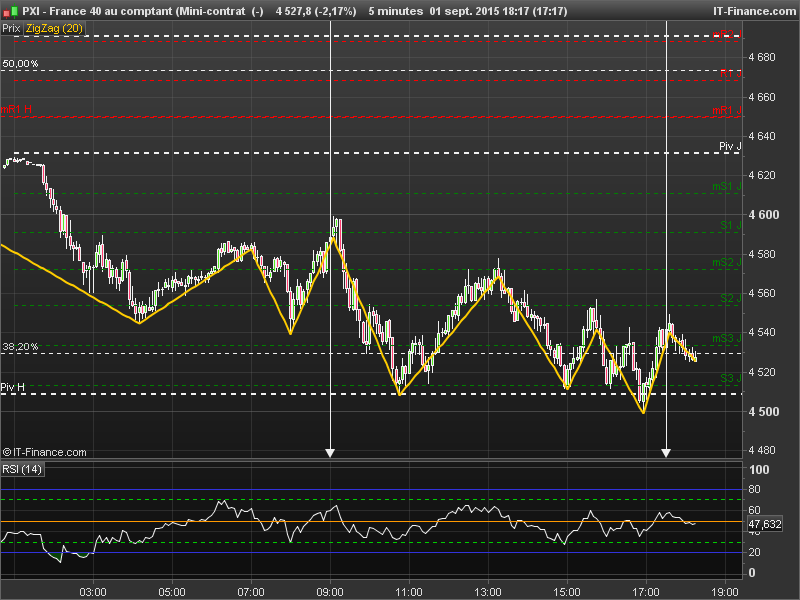Click the 13:00 time axis label

tap(488, 592)
